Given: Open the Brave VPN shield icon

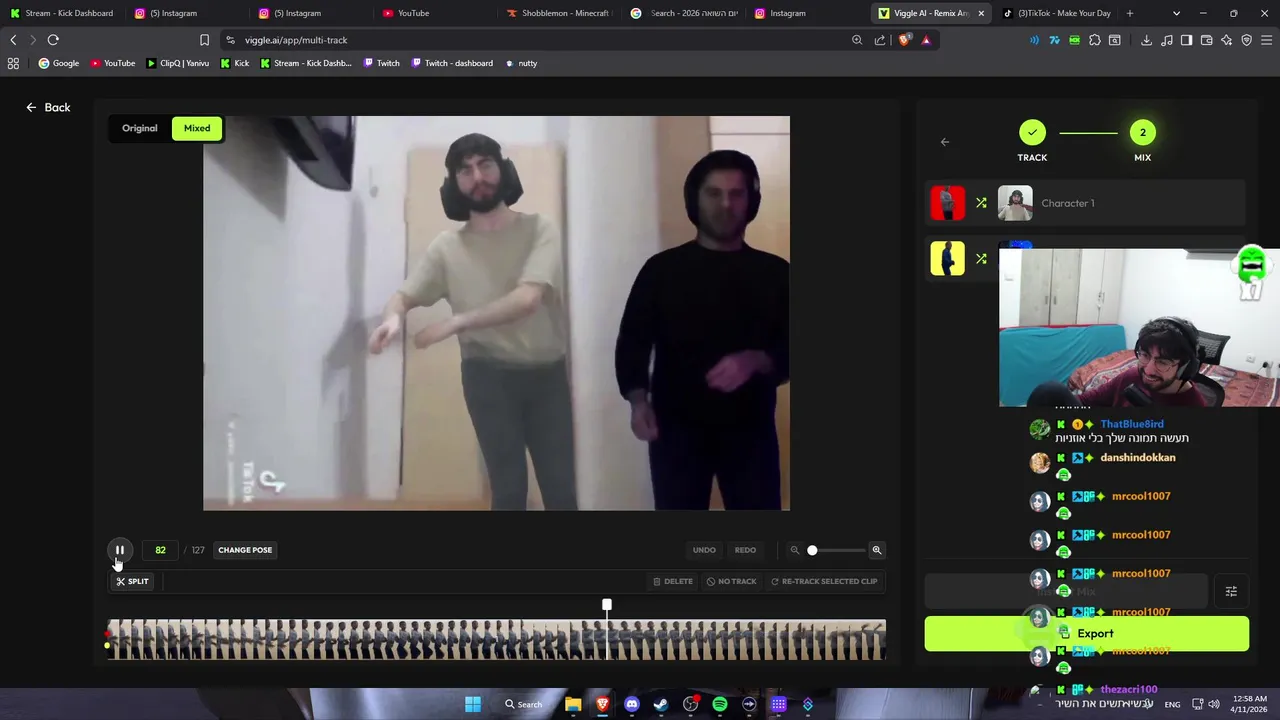Looking at the screenshot, I should coord(1247,40).
